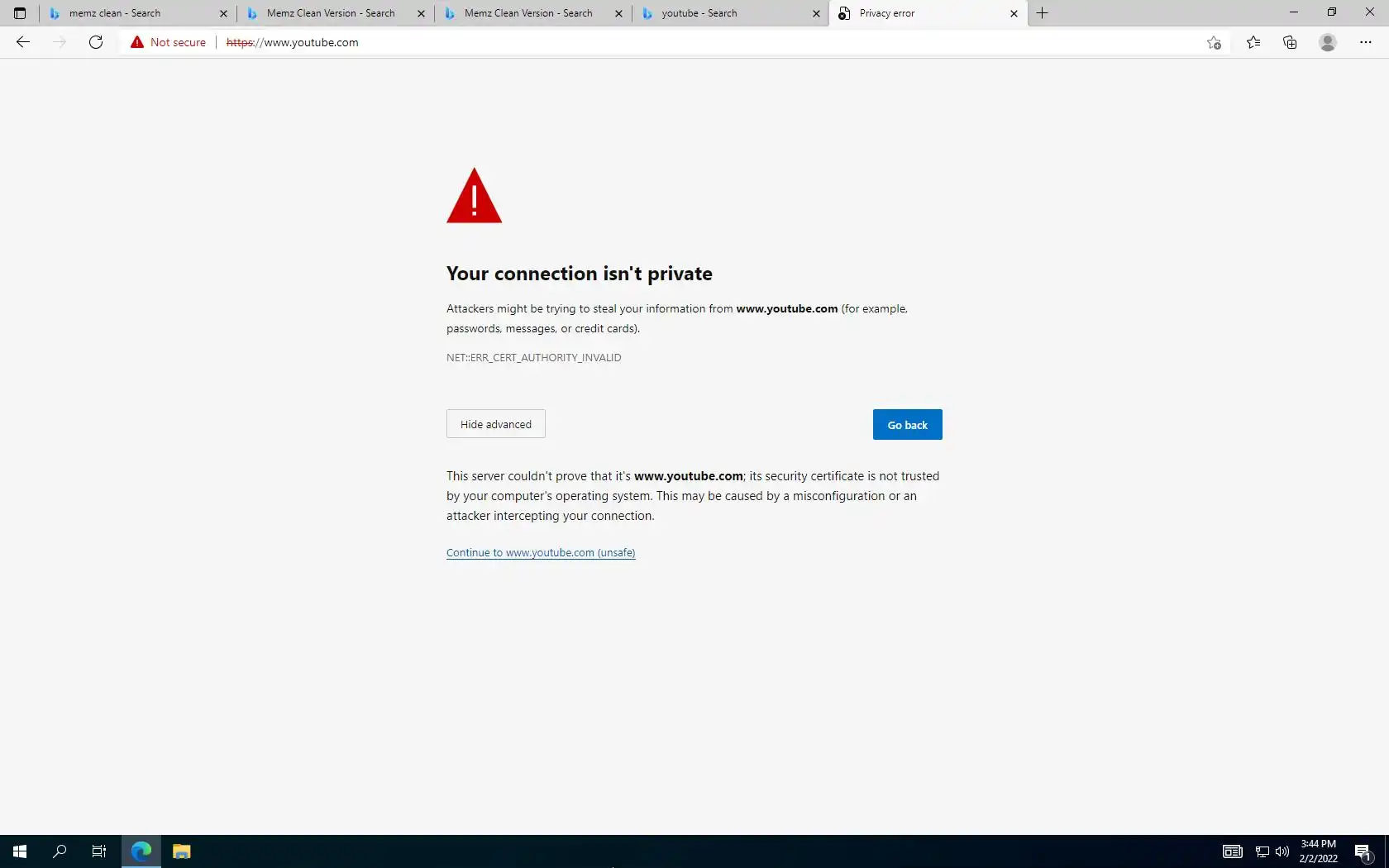Click the NET::ERR_CERT_AUTHORITY_INVALID error code

coord(534,357)
